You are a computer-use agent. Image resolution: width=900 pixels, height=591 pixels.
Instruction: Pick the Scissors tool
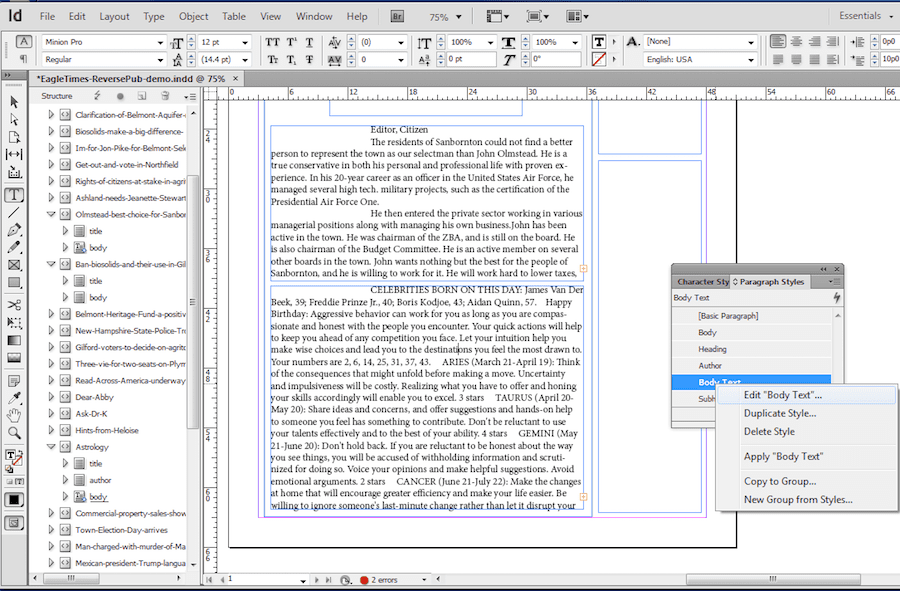point(14,305)
